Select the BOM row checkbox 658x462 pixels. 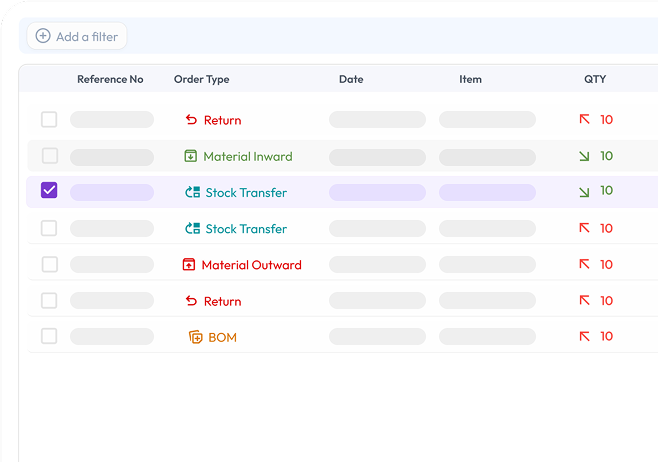click(49, 337)
